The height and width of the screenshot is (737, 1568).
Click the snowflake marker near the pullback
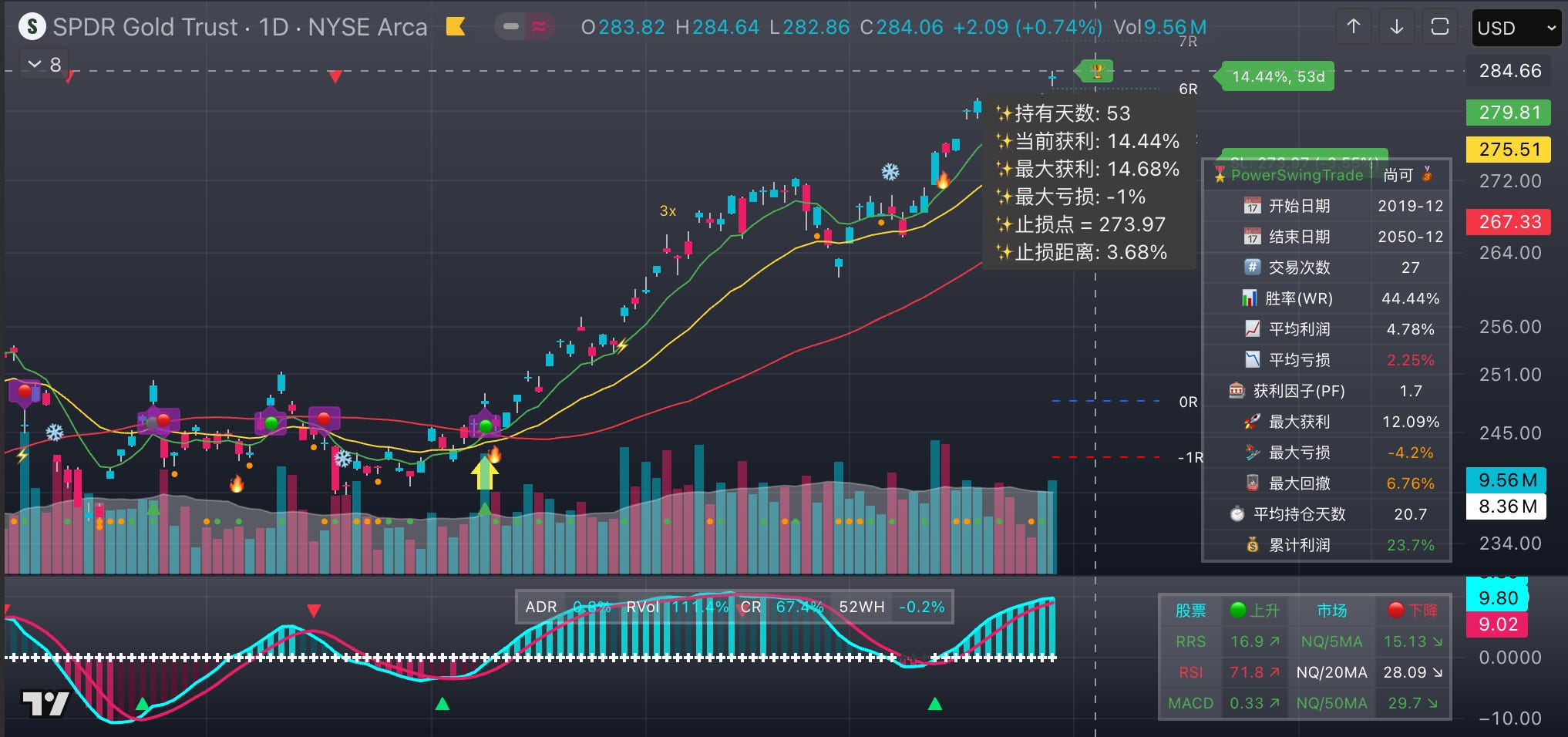[890, 171]
